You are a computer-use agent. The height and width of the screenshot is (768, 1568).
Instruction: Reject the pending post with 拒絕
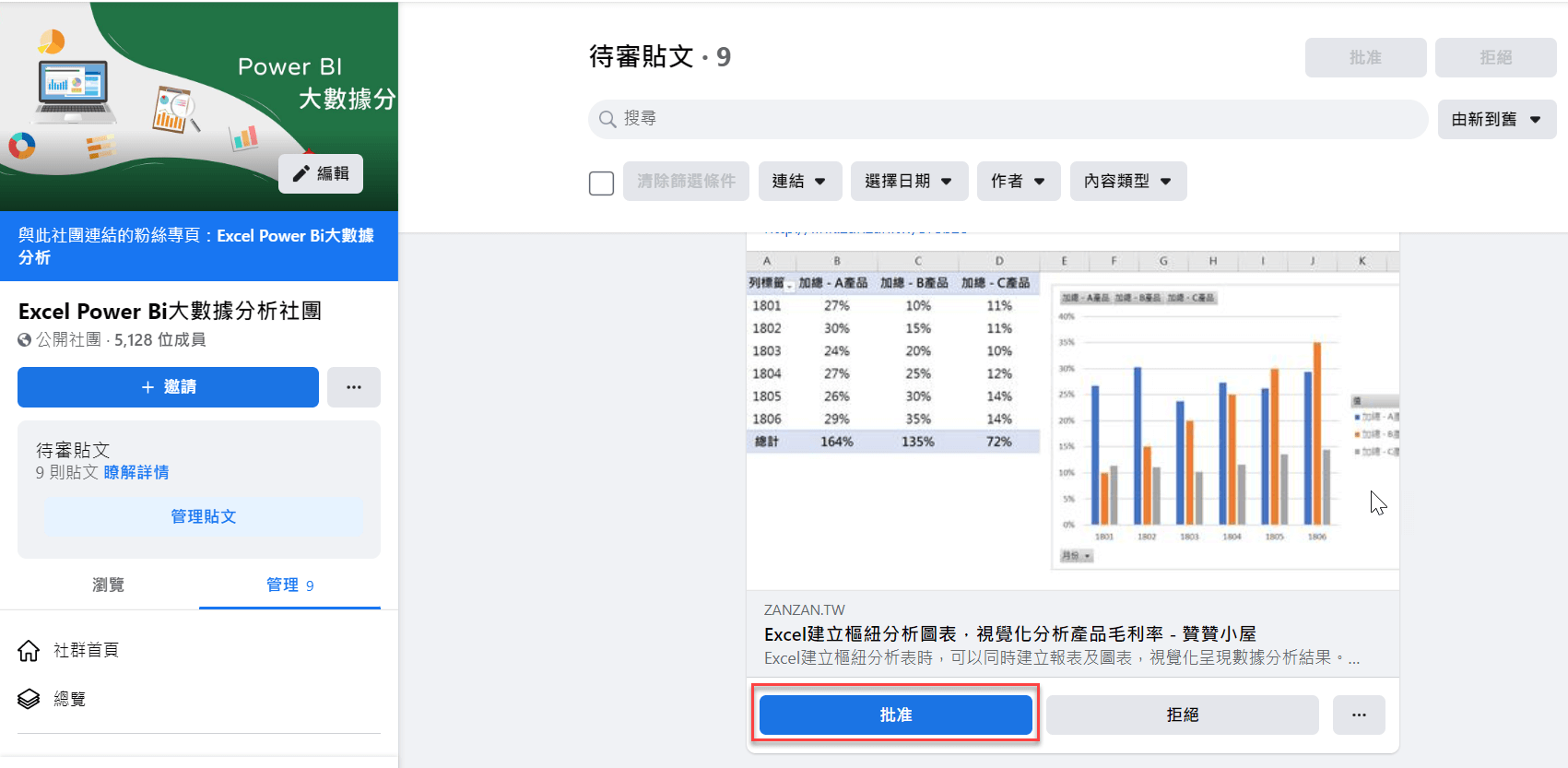coord(1183,715)
